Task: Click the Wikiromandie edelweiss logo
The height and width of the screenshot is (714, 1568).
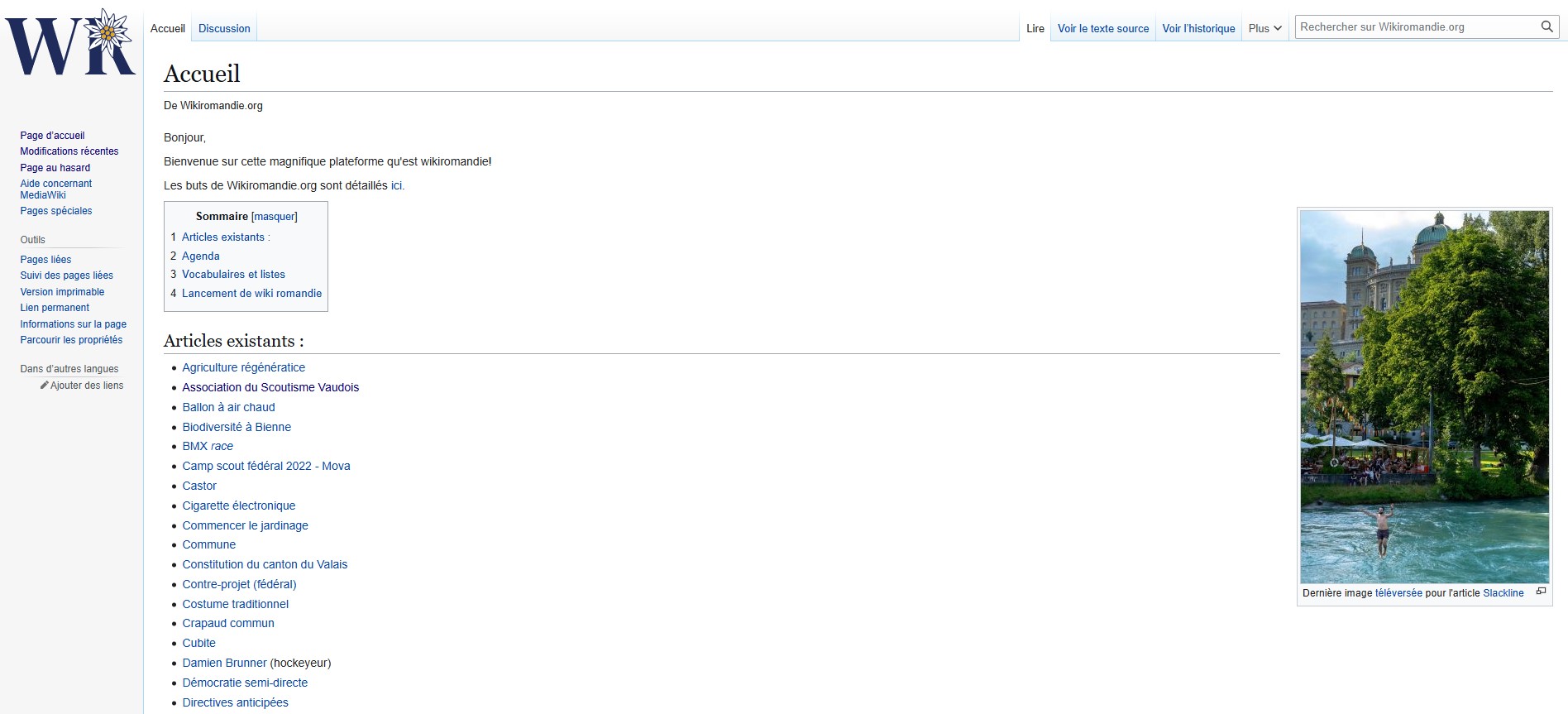Action: pyautogui.click(x=70, y=43)
